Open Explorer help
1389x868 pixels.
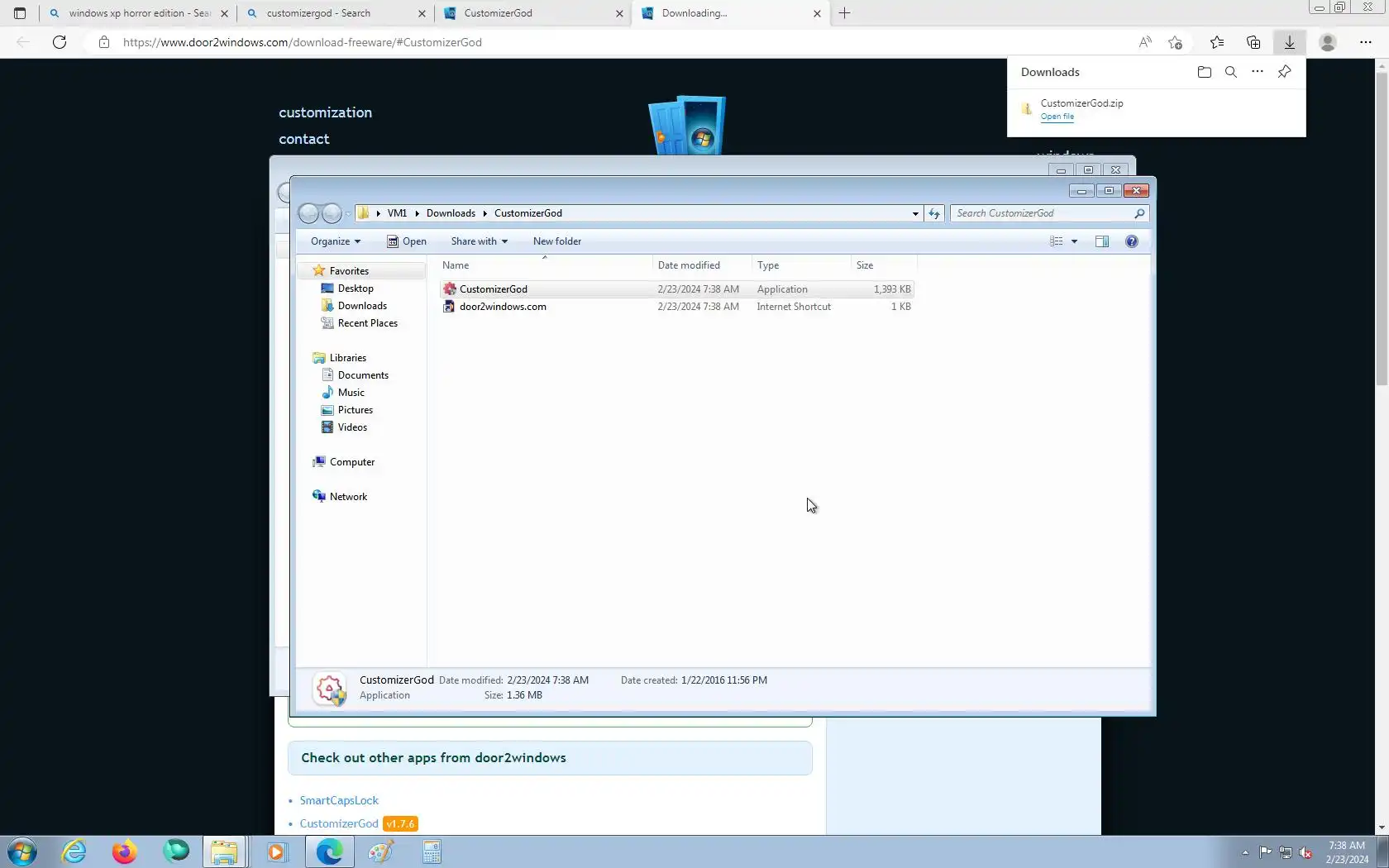coord(1132,241)
